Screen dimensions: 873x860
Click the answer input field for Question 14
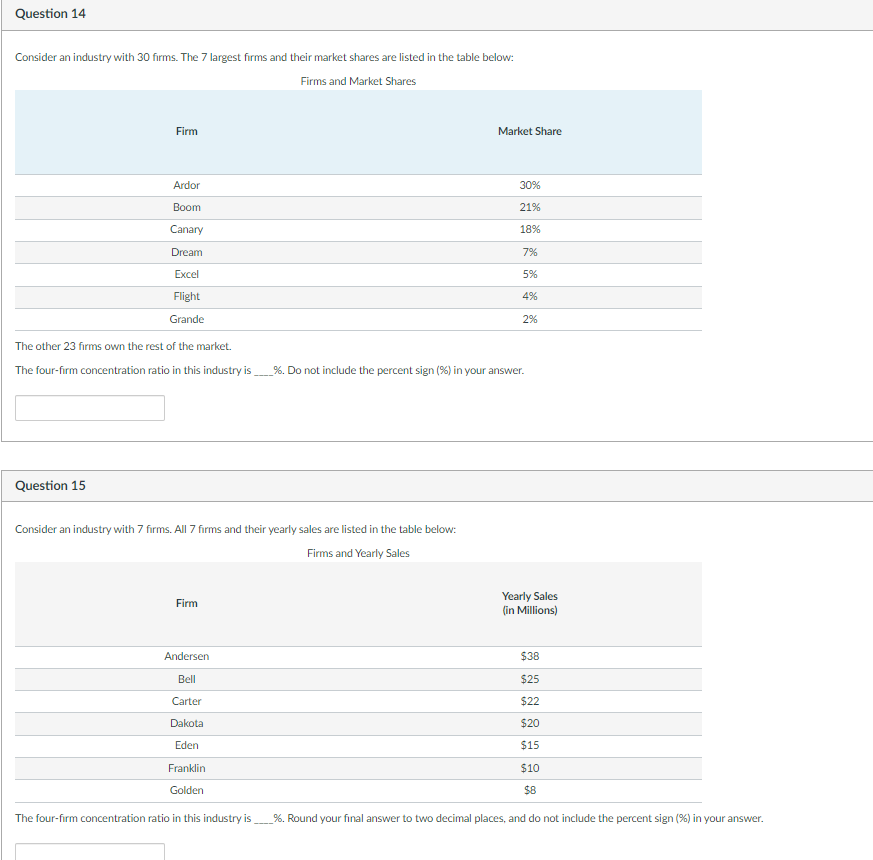(89, 407)
